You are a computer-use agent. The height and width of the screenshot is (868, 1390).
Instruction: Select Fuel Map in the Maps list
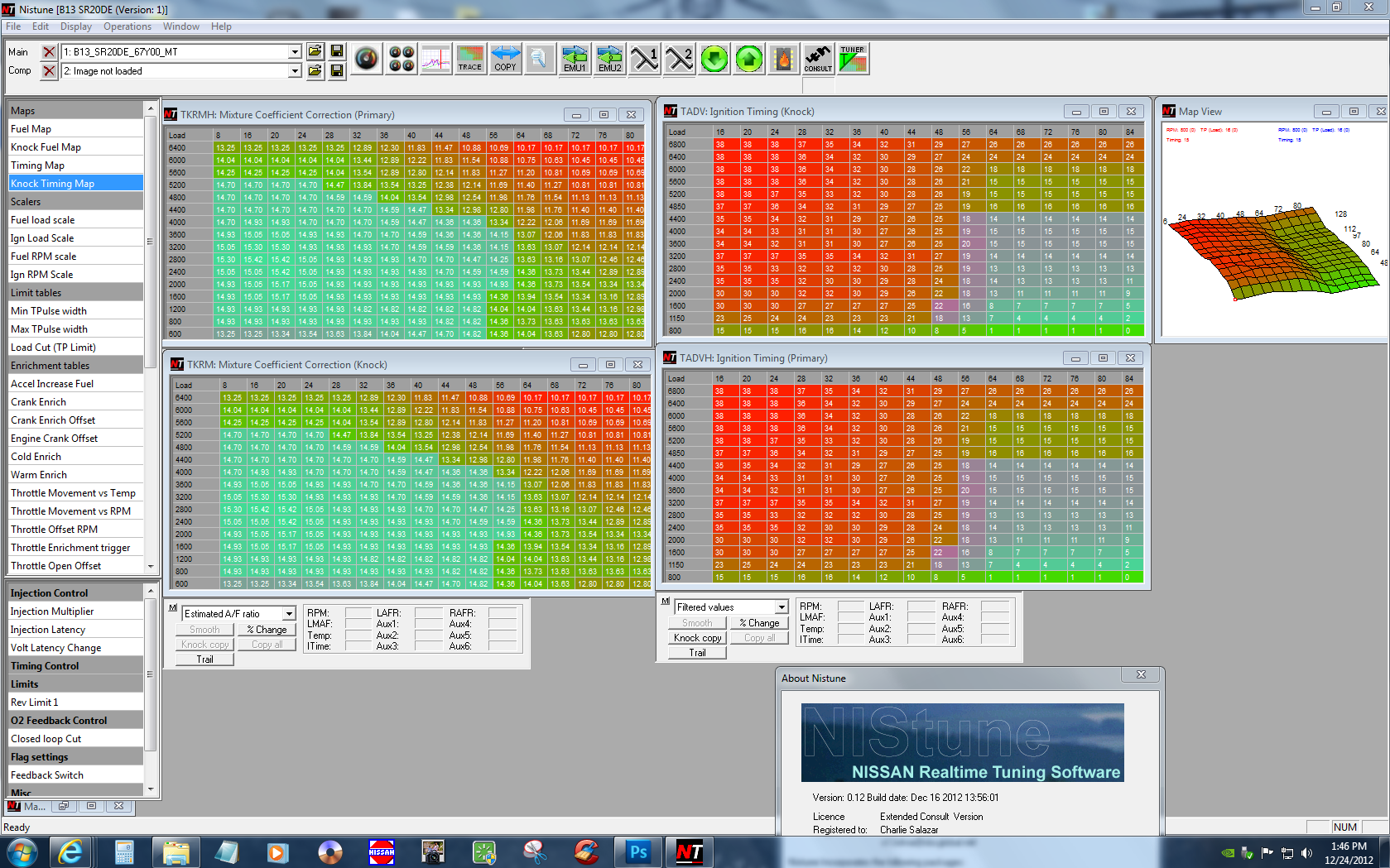point(75,129)
